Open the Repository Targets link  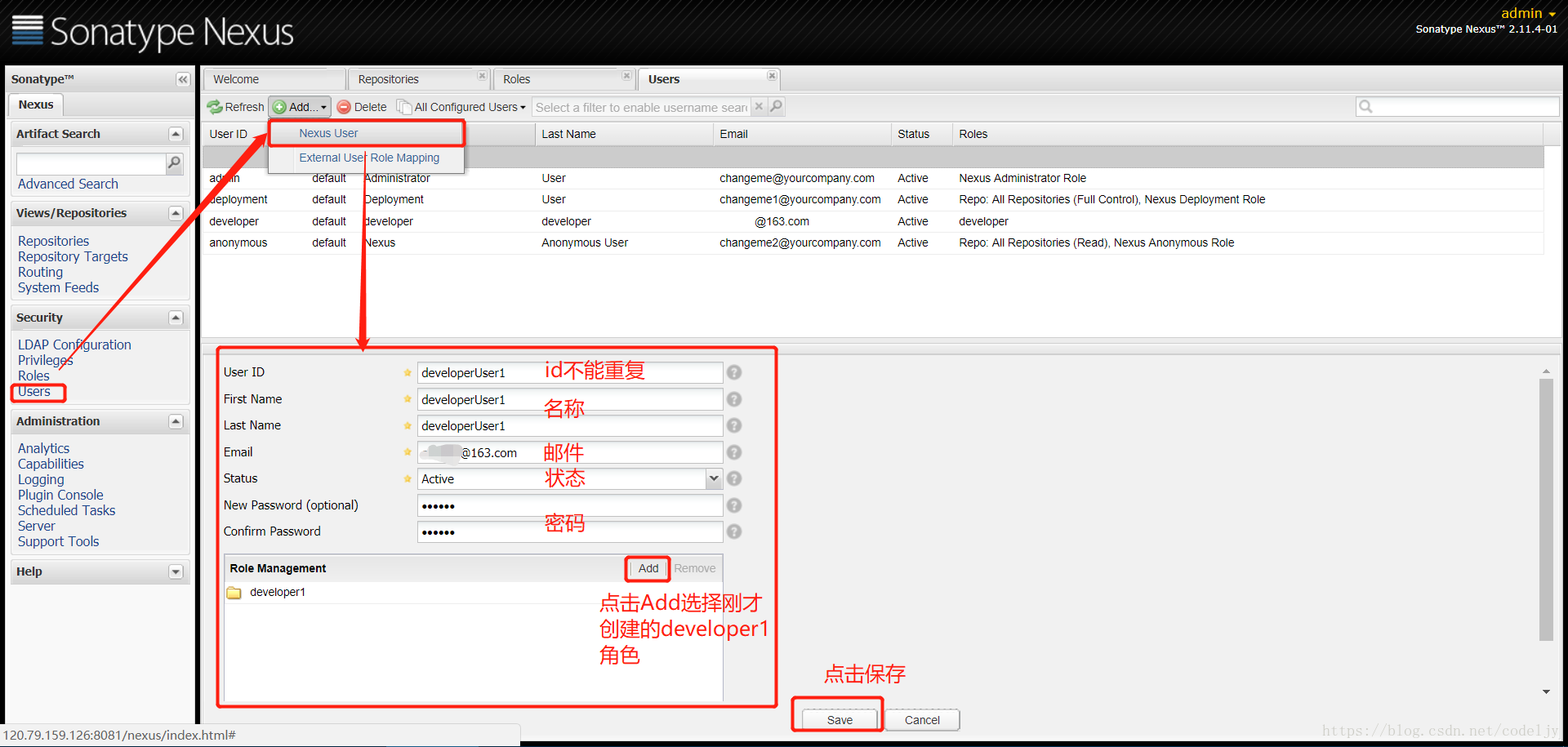tap(73, 257)
